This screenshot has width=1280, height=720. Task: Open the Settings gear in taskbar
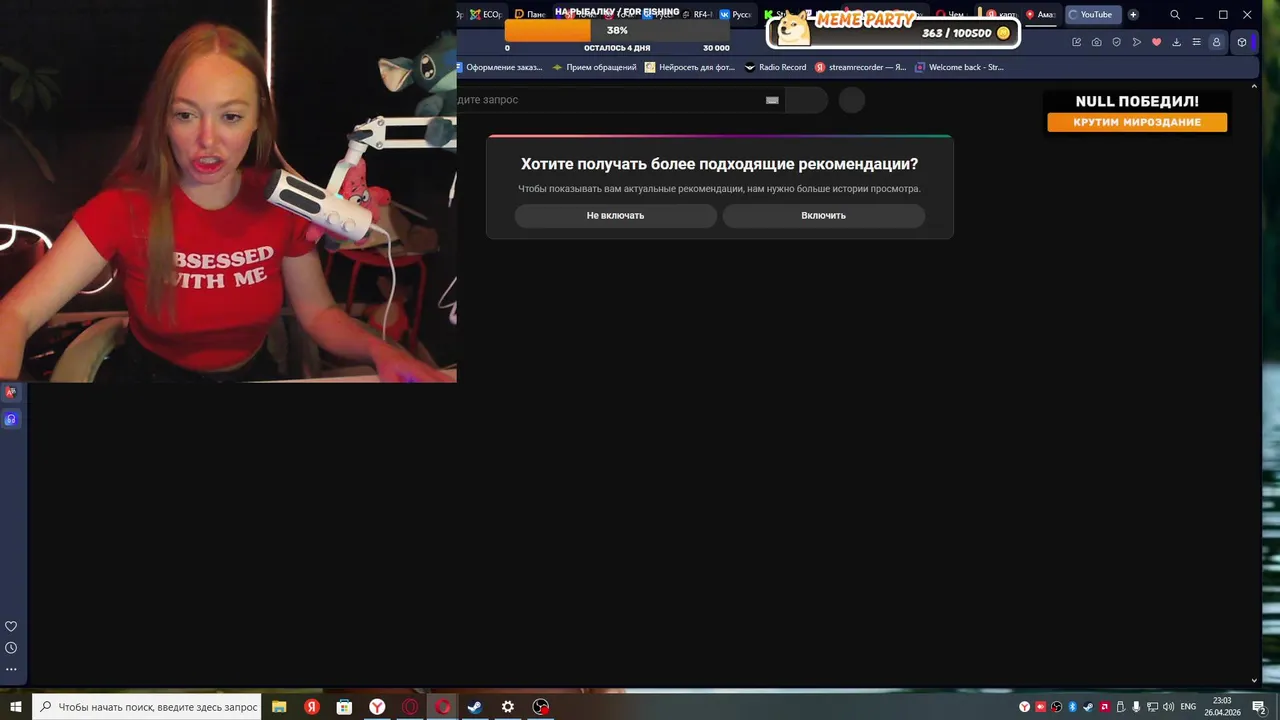point(508,707)
